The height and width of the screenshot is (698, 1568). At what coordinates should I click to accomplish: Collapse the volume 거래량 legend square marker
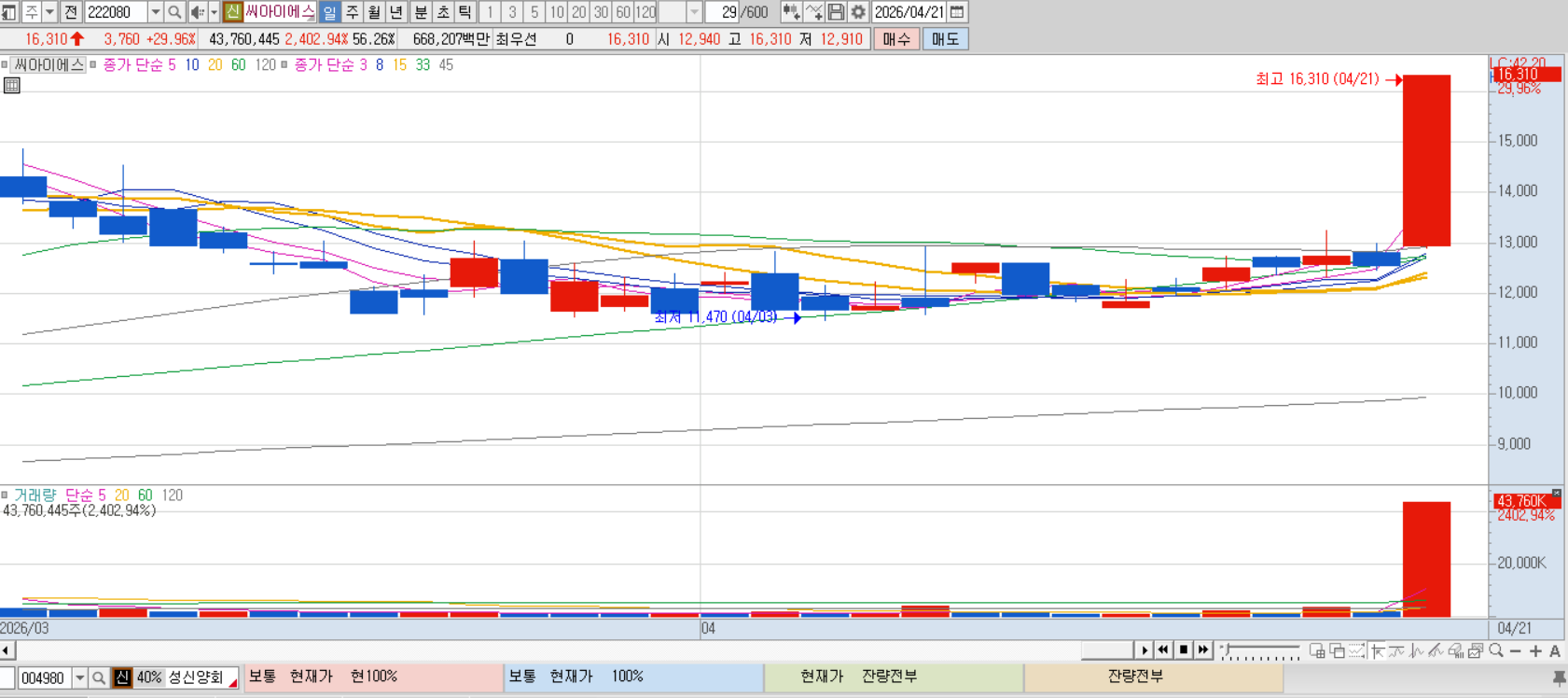point(5,495)
